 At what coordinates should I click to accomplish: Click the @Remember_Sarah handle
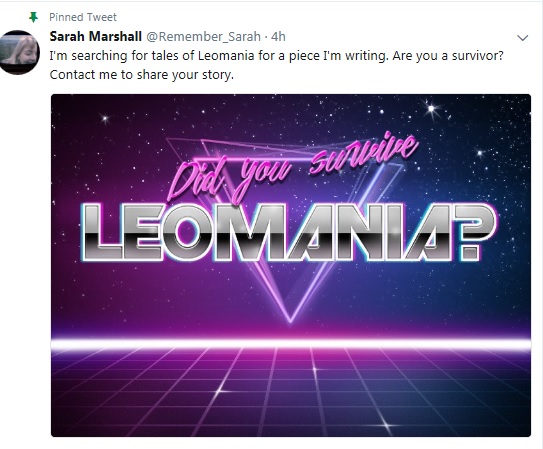point(204,36)
